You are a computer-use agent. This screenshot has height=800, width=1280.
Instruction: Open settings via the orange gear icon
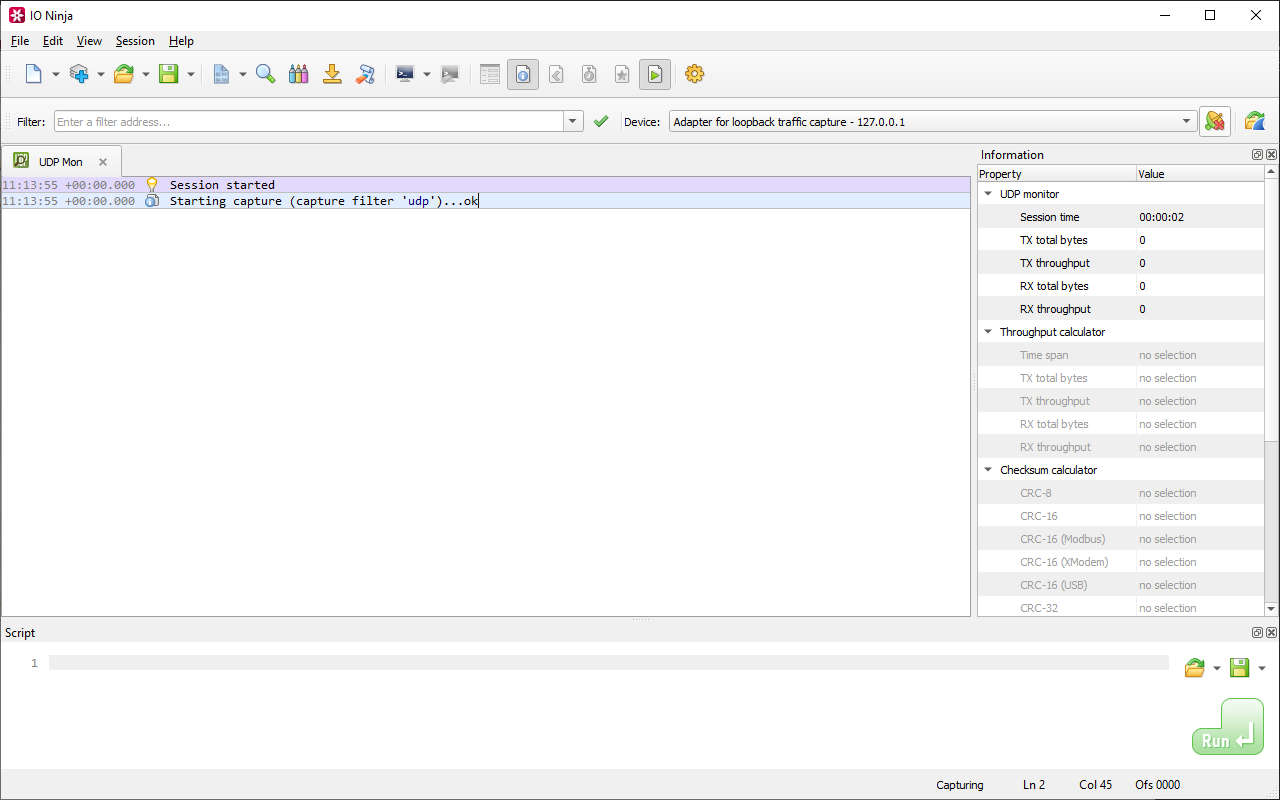pos(695,74)
